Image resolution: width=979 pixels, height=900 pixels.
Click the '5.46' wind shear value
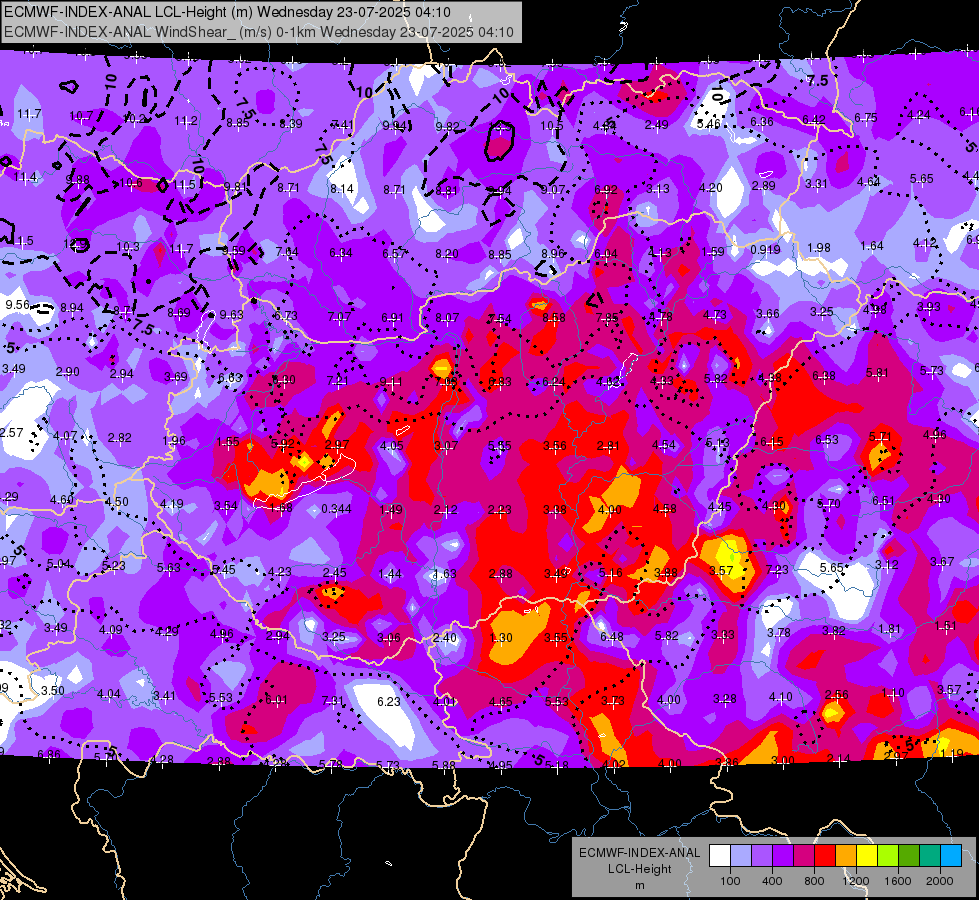709,124
